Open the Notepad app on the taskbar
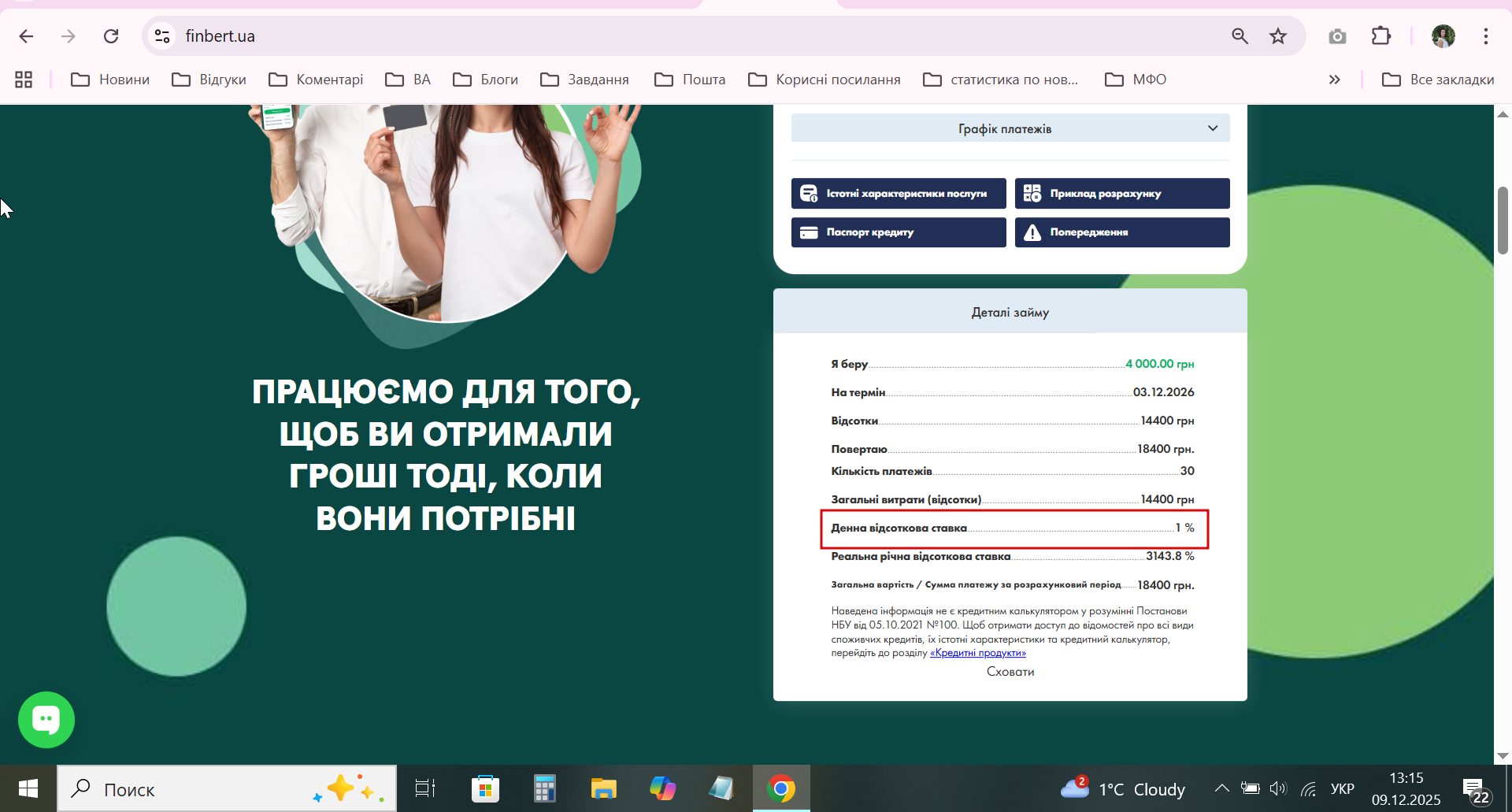The height and width of the screenshot is (812, 1512). click(x=721, y=788)
